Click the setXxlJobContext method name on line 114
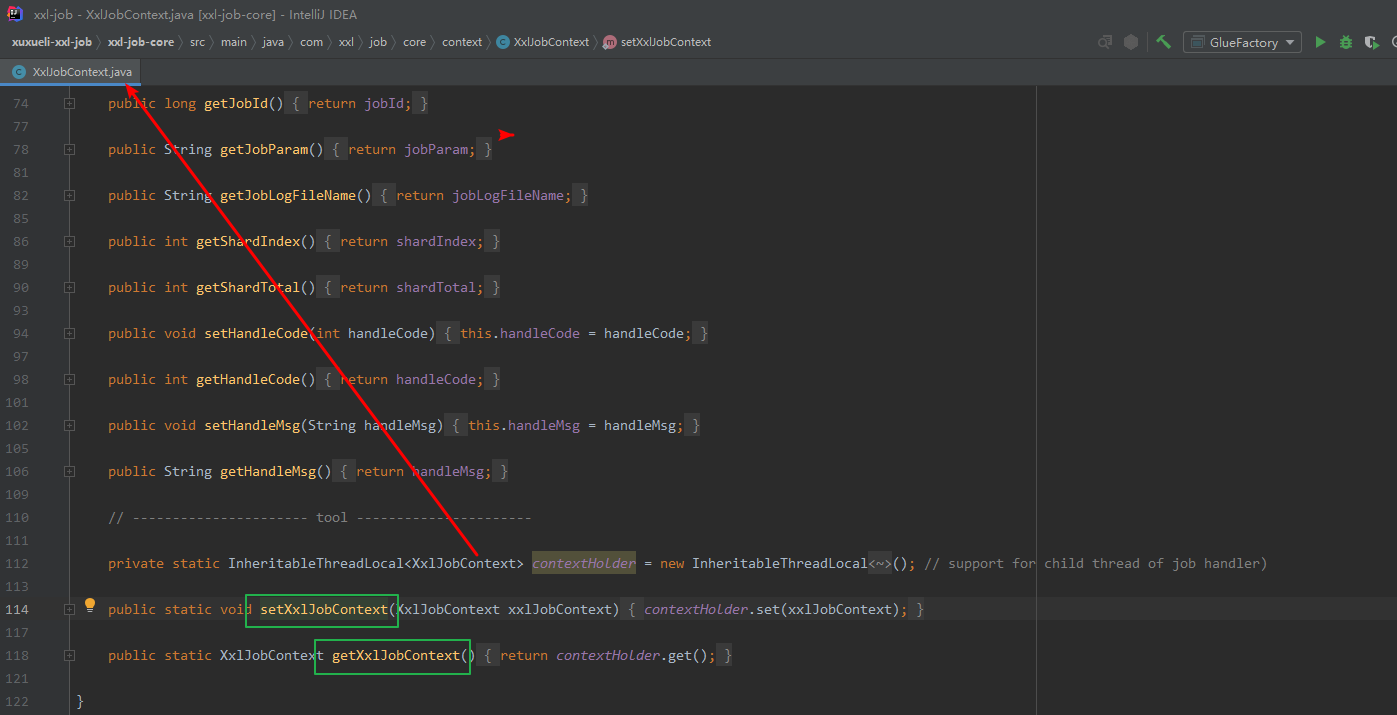The width and height of the screenshot is (1397, 715). pyautogui.click(x=324, y=609)
